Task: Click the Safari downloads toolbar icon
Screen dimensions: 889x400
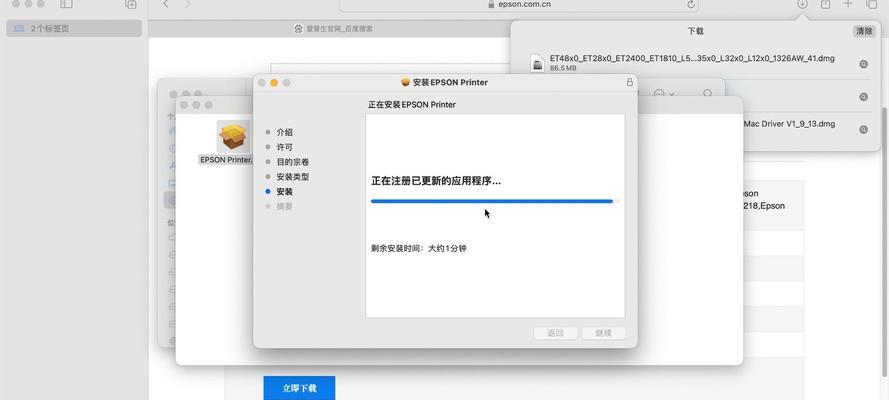Action: 802,4
